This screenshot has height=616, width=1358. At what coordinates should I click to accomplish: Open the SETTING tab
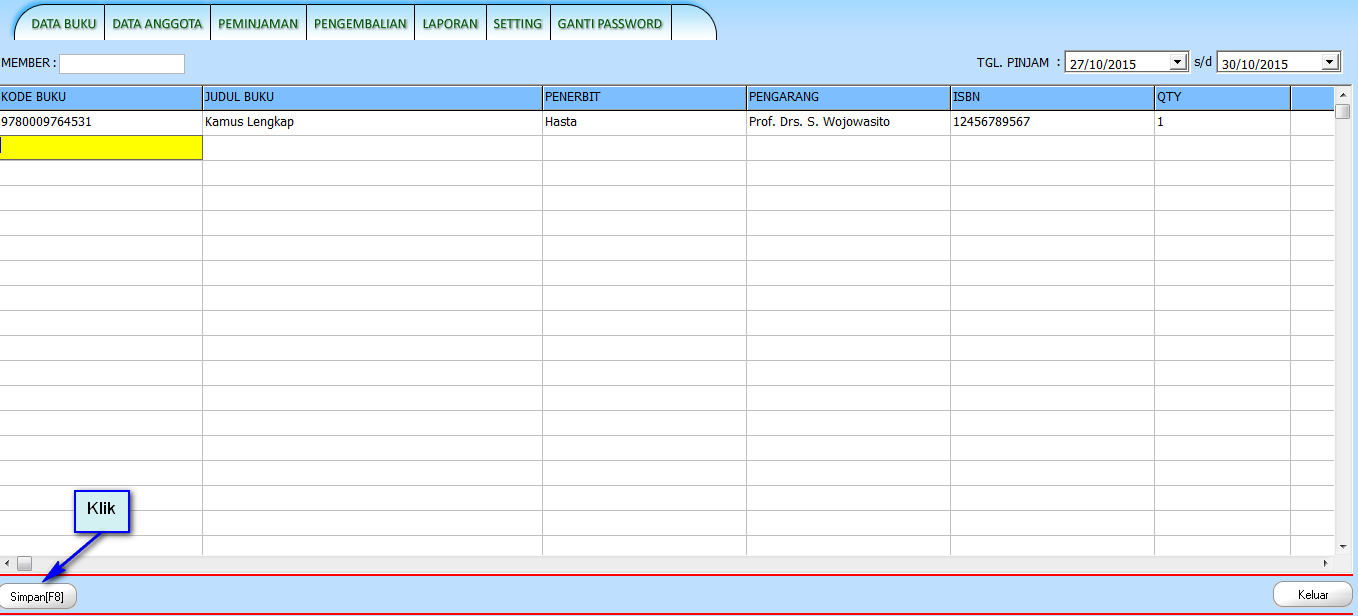tap(518, 24)
